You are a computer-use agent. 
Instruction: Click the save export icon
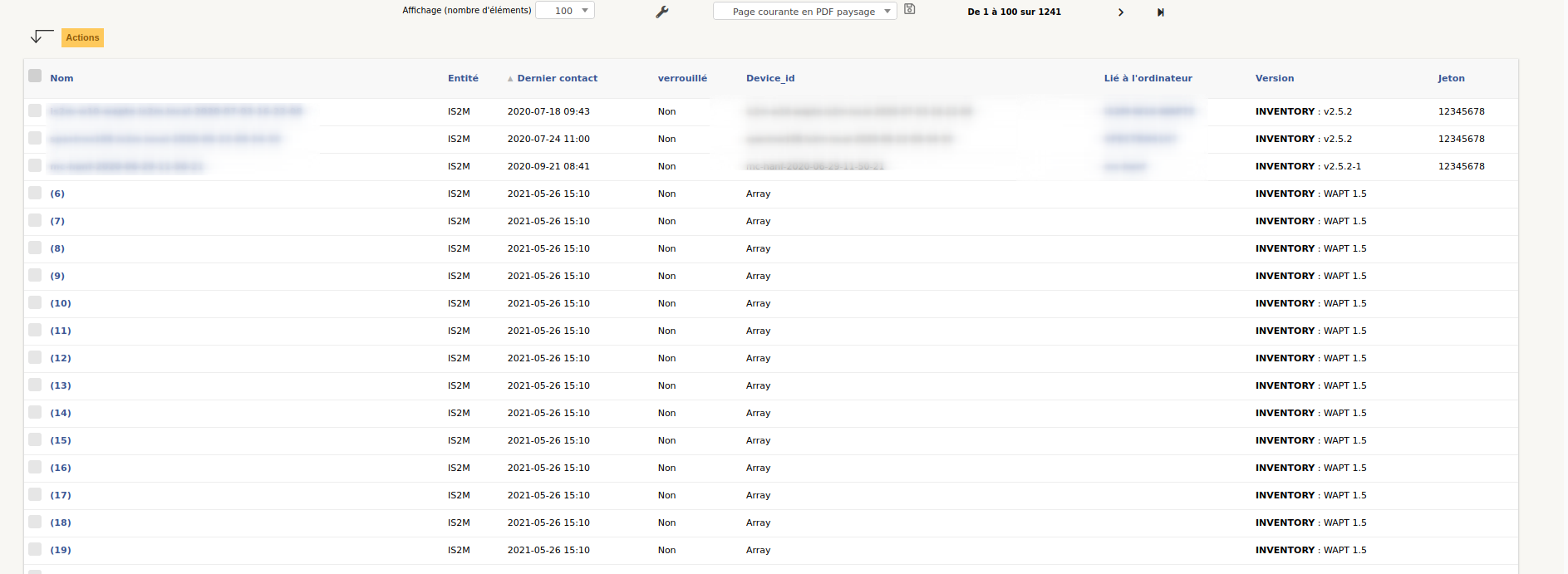pos(909,9)
